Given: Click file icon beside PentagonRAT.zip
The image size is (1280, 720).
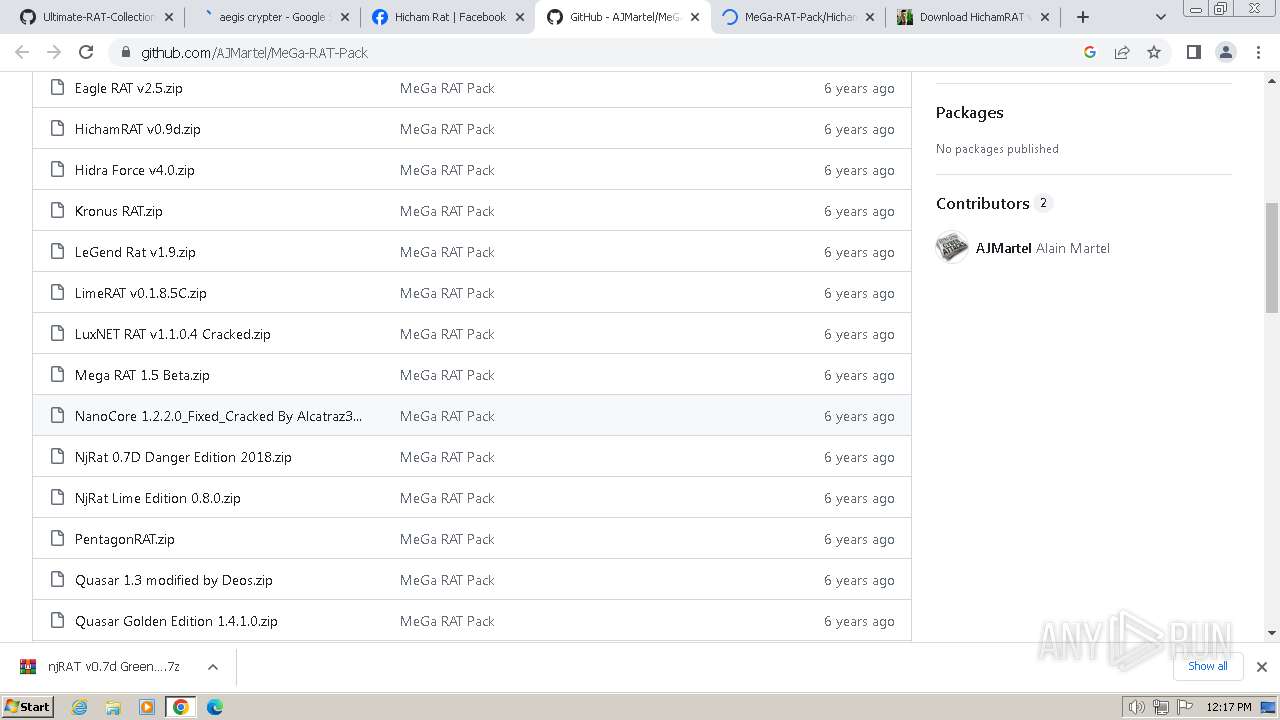Looking at the screenshot, I should click(x=57, y=539).
